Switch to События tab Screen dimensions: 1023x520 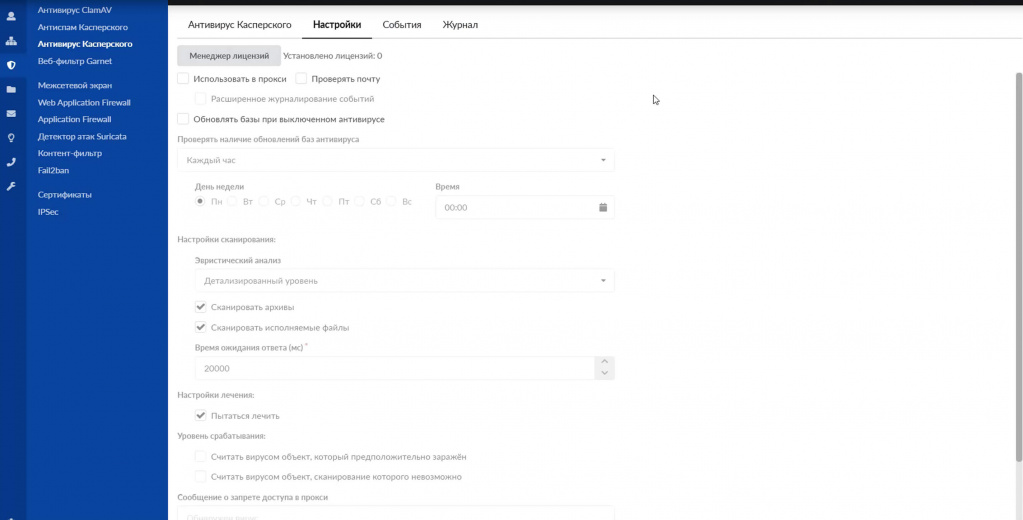[x=402, y=25]
